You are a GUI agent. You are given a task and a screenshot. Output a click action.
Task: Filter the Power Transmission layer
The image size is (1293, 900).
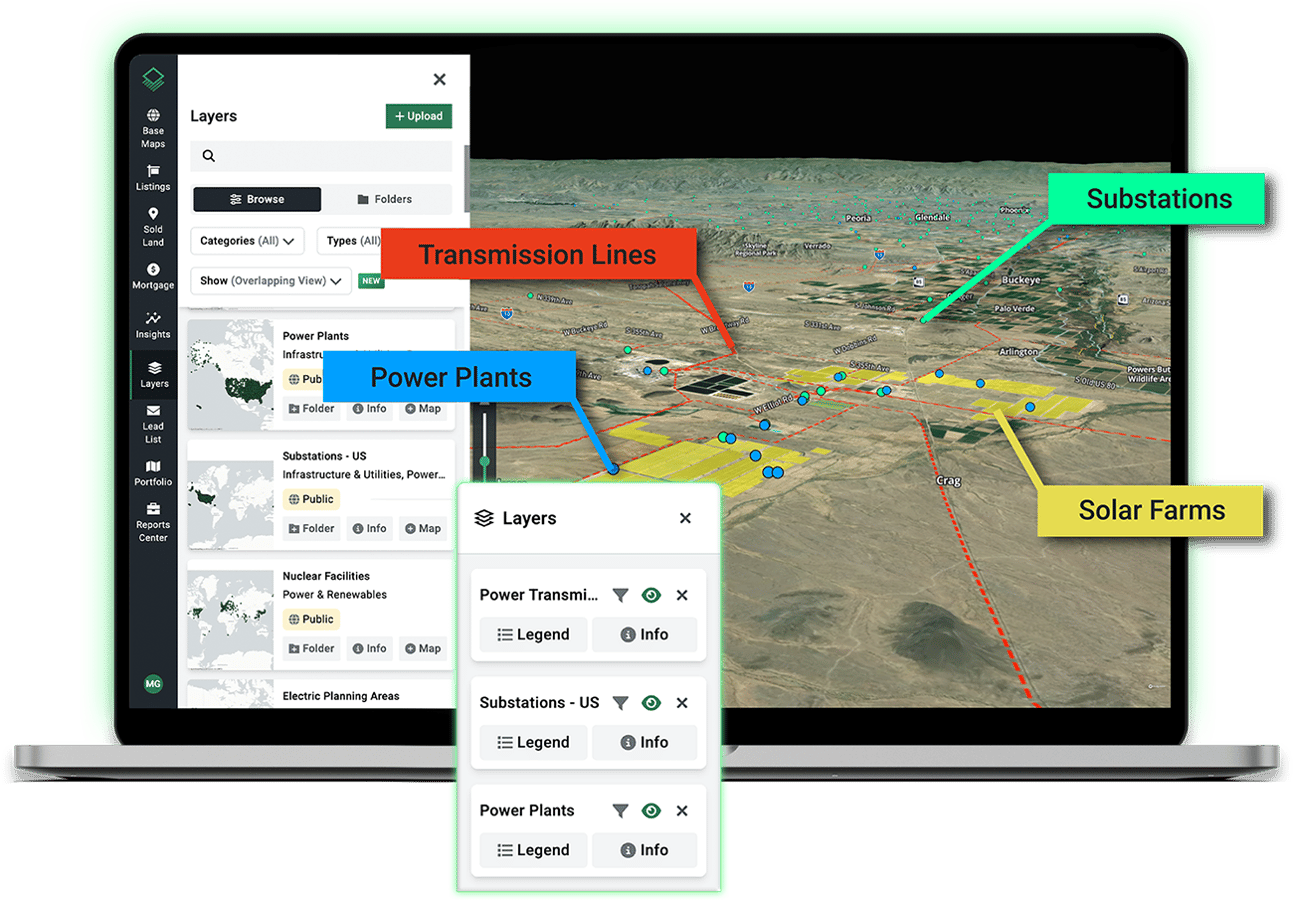click(x=620, y=595)
